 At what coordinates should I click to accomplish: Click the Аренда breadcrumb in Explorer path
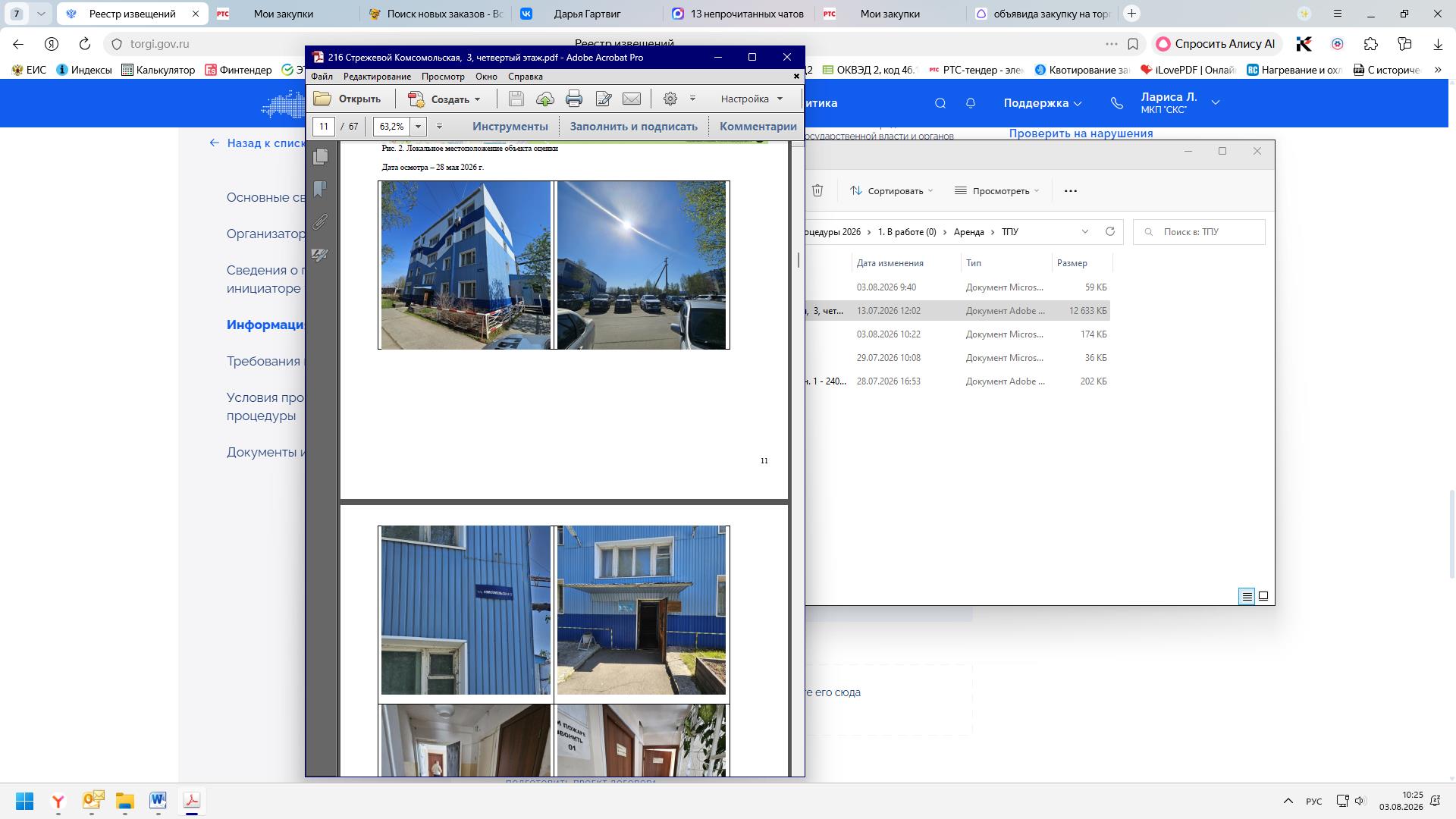(968, 232)
